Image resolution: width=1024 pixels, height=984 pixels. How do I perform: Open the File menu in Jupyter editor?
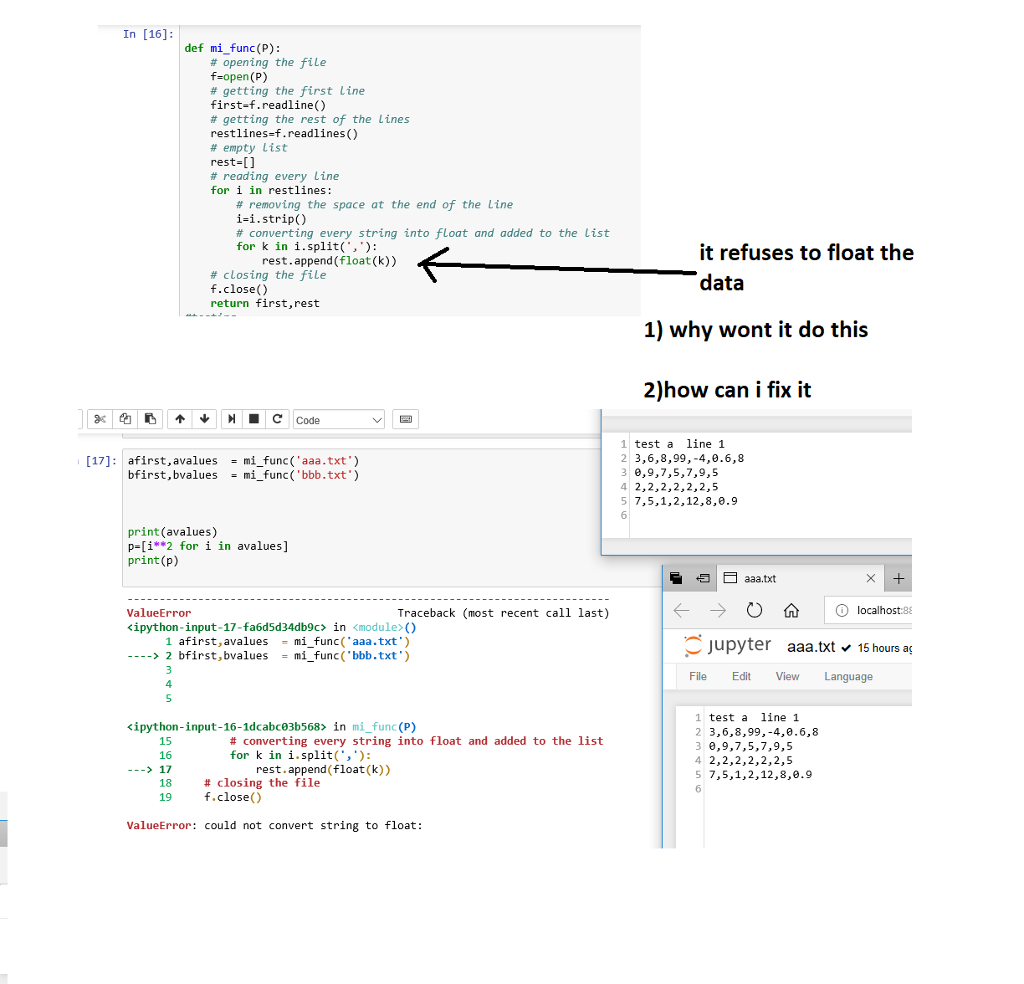point(697,676)
